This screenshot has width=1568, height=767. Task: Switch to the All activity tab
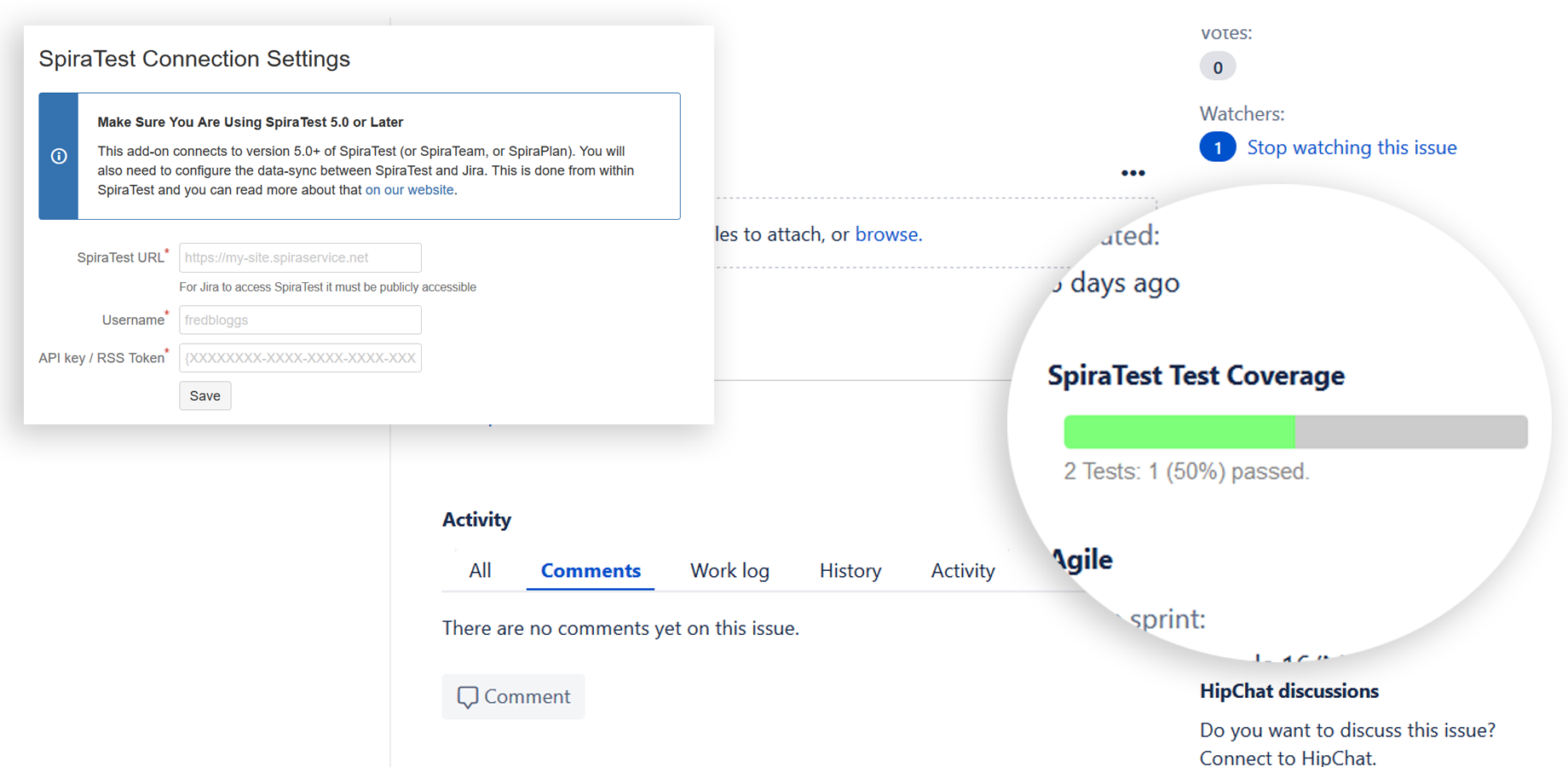(x=480, y=571)
